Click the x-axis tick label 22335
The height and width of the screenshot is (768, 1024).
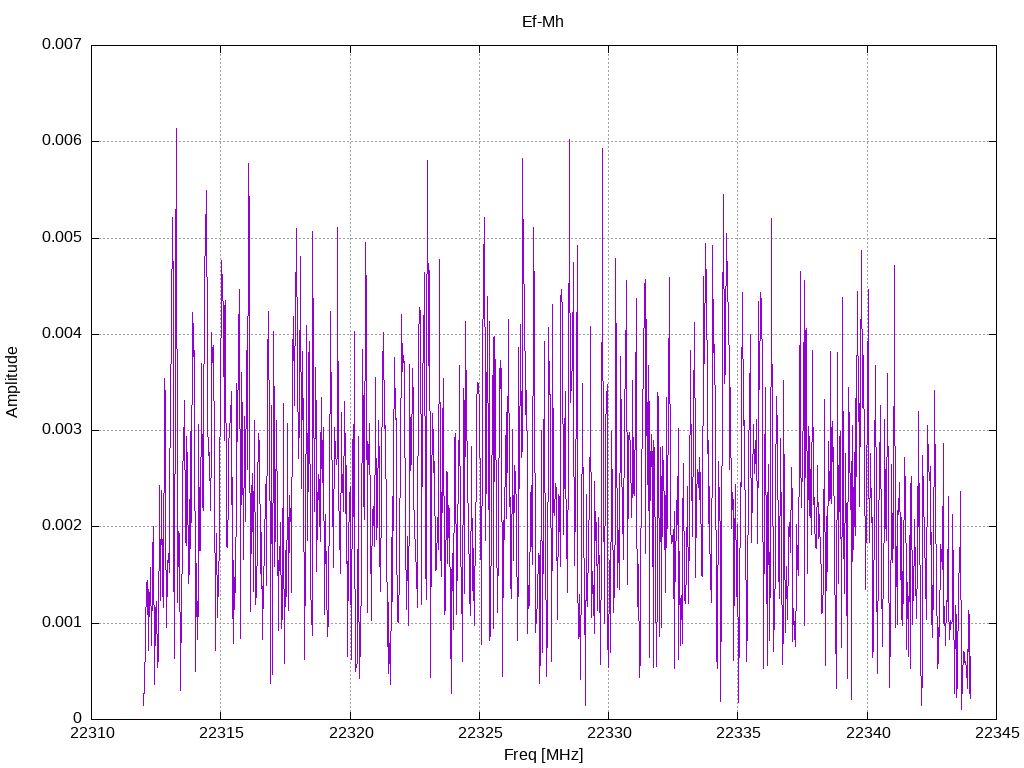[739, 733]
